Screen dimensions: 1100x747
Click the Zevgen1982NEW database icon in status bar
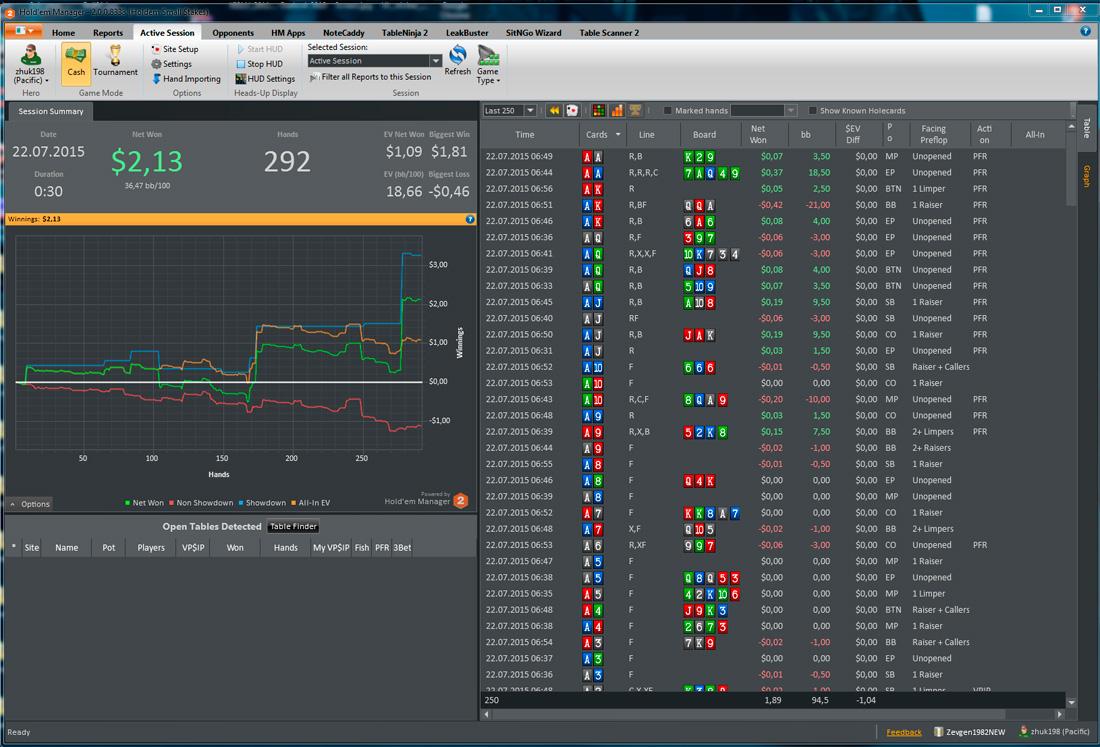938,732
